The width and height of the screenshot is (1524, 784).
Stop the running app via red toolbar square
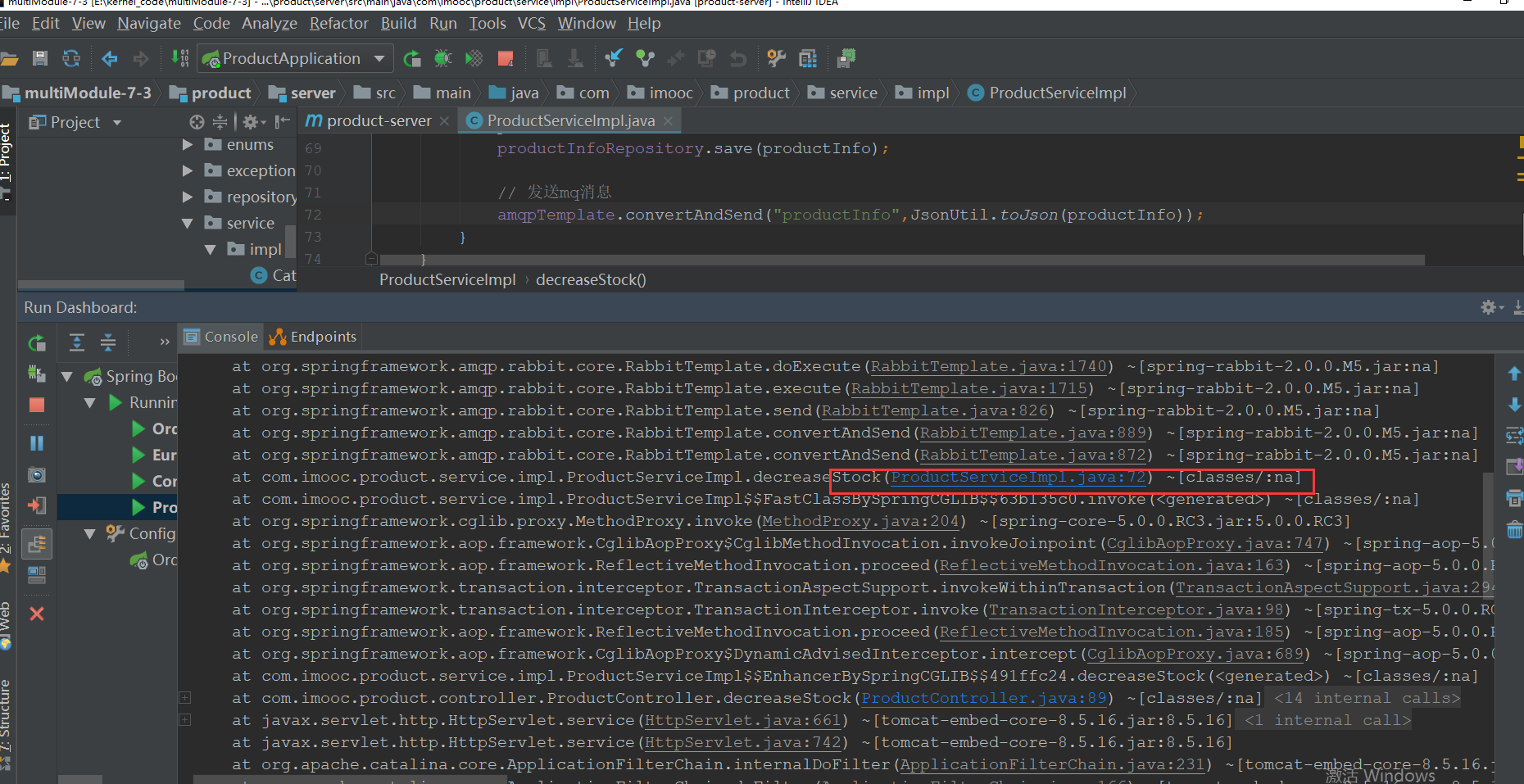click(x=506, y=58)
